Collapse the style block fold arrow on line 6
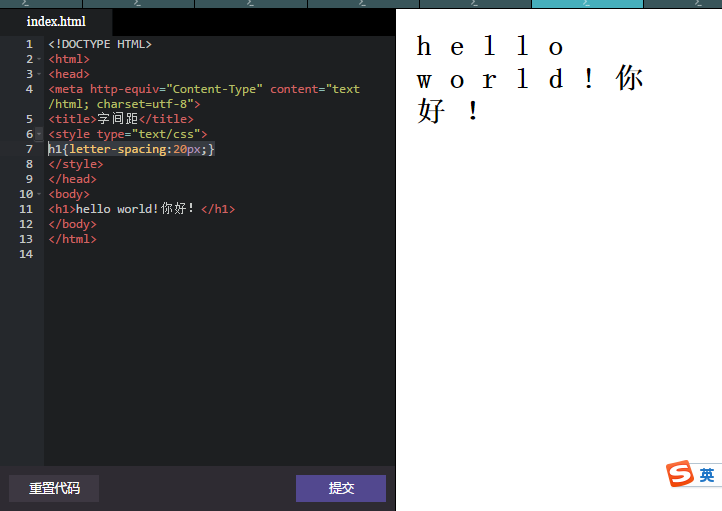The height and width of the screenshot is (511, 722). (x=39, y=134)
